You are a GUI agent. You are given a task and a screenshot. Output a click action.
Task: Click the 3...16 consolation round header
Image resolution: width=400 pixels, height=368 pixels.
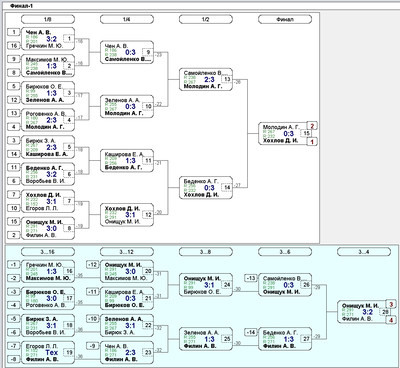click(48, 252)
